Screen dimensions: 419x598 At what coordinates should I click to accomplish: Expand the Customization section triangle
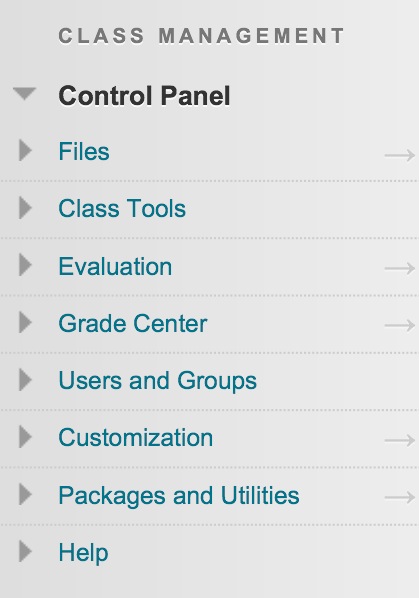pos(25,437)
